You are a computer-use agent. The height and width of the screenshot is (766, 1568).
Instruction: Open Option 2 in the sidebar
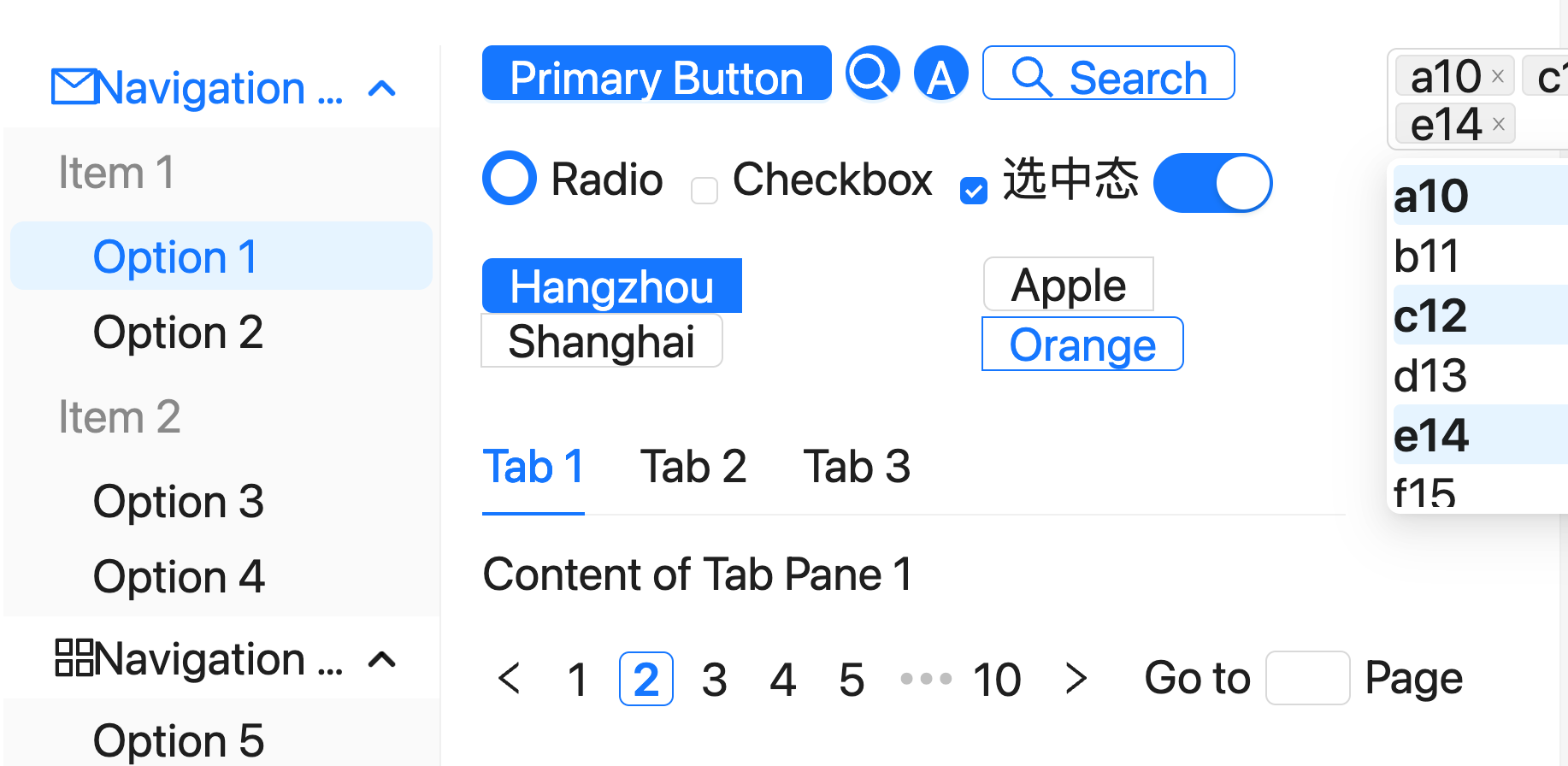(x=178, y=333)
